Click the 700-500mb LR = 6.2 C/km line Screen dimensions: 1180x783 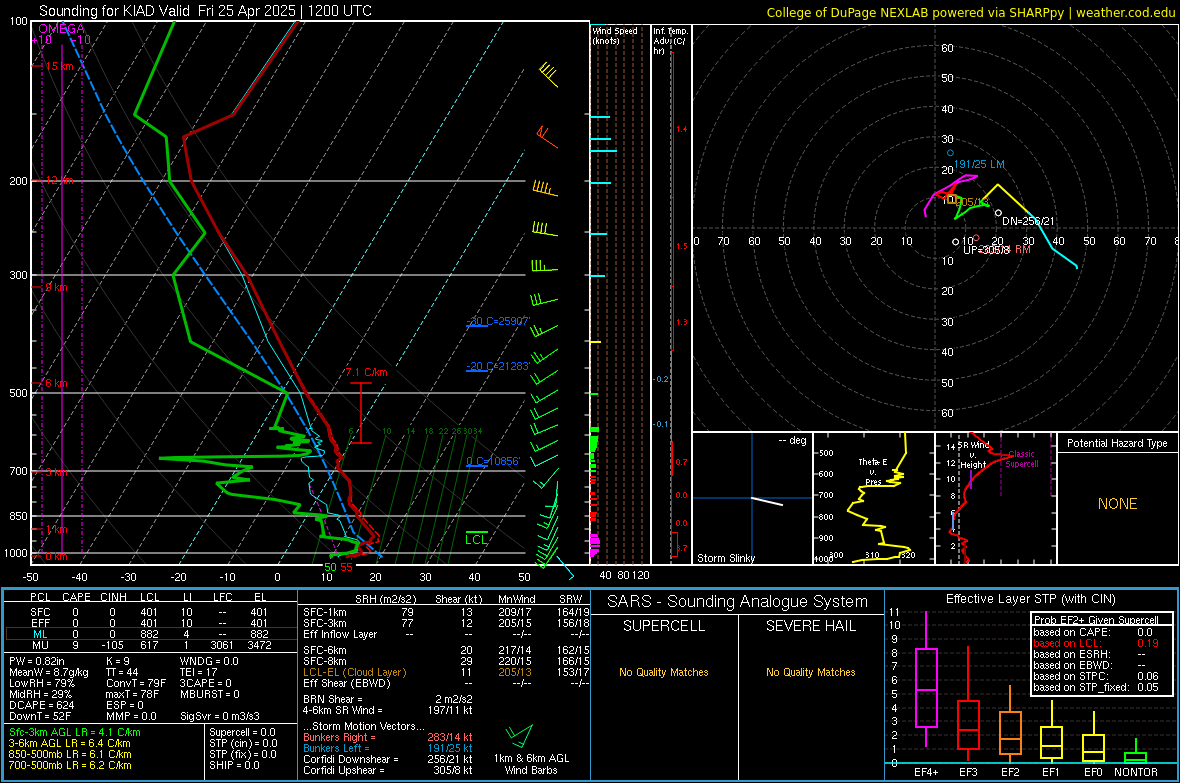point(70,766)
